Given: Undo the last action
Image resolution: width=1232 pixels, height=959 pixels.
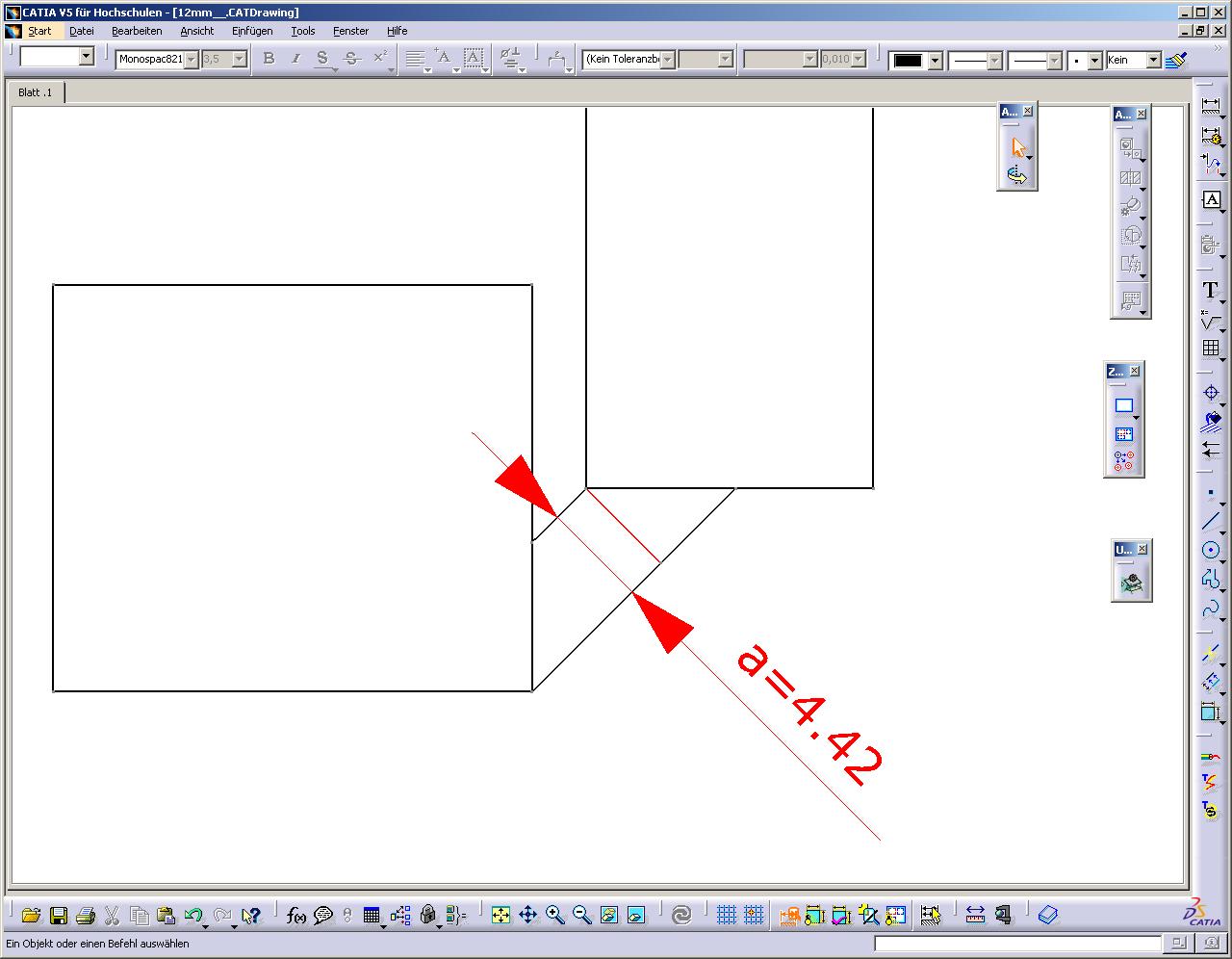Looking at the screenshot, I should point(193,915).
